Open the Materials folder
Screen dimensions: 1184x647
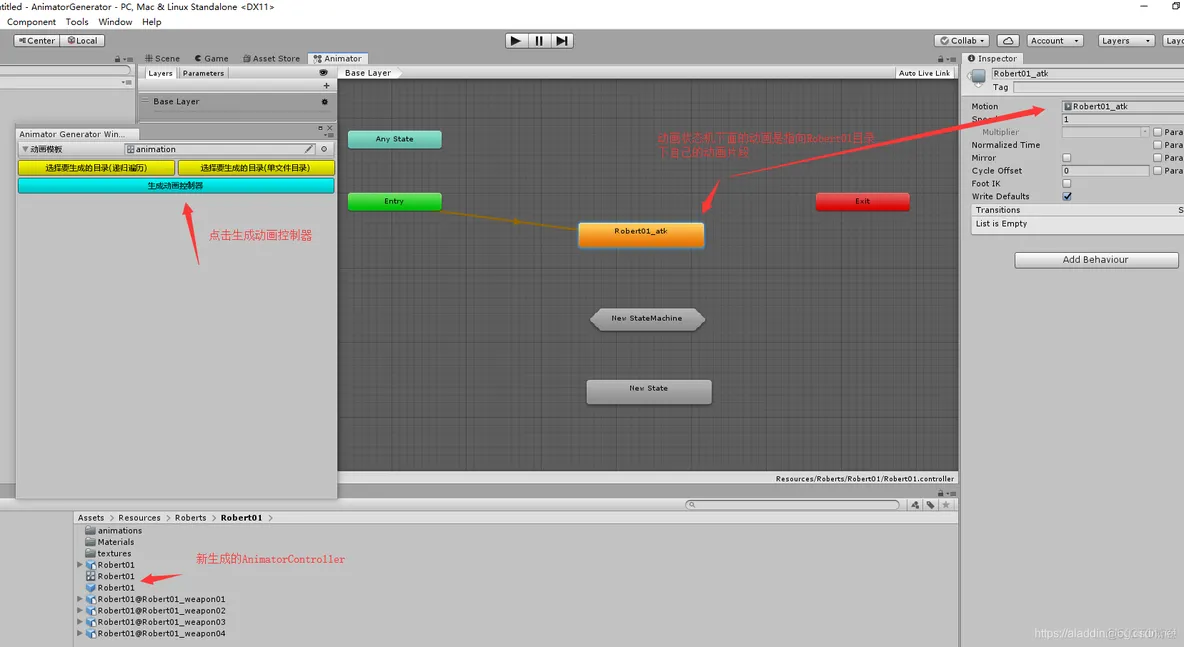click(110, 542)
